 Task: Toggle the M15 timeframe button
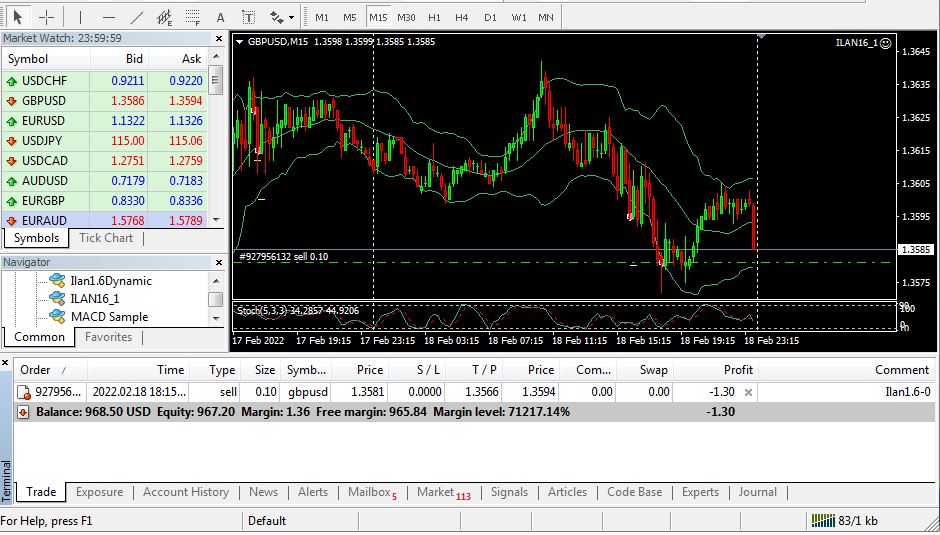378,17
